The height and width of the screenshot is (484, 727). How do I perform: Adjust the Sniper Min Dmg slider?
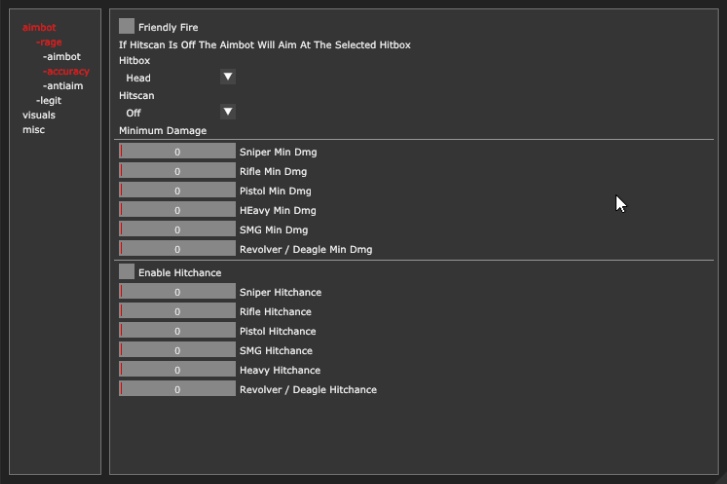[x=177, y=151]
